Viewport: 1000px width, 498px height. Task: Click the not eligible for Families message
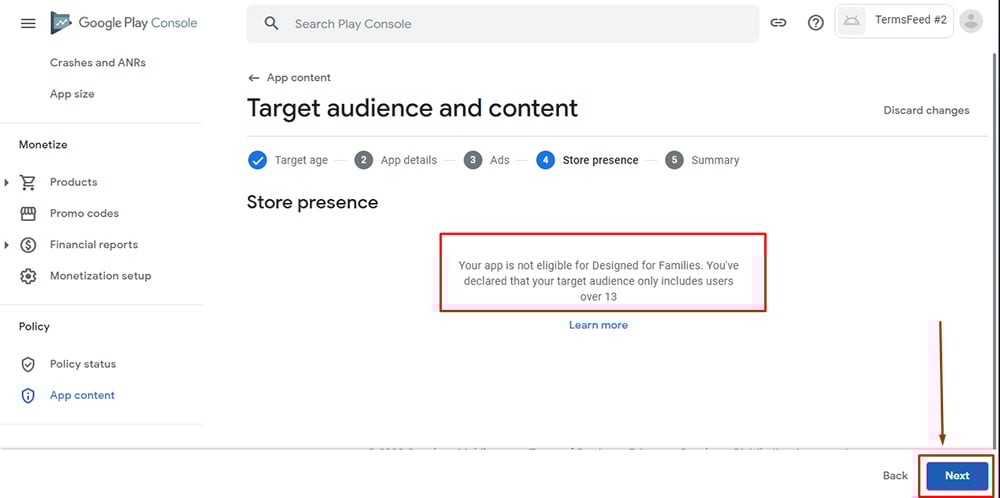point(598,281)
